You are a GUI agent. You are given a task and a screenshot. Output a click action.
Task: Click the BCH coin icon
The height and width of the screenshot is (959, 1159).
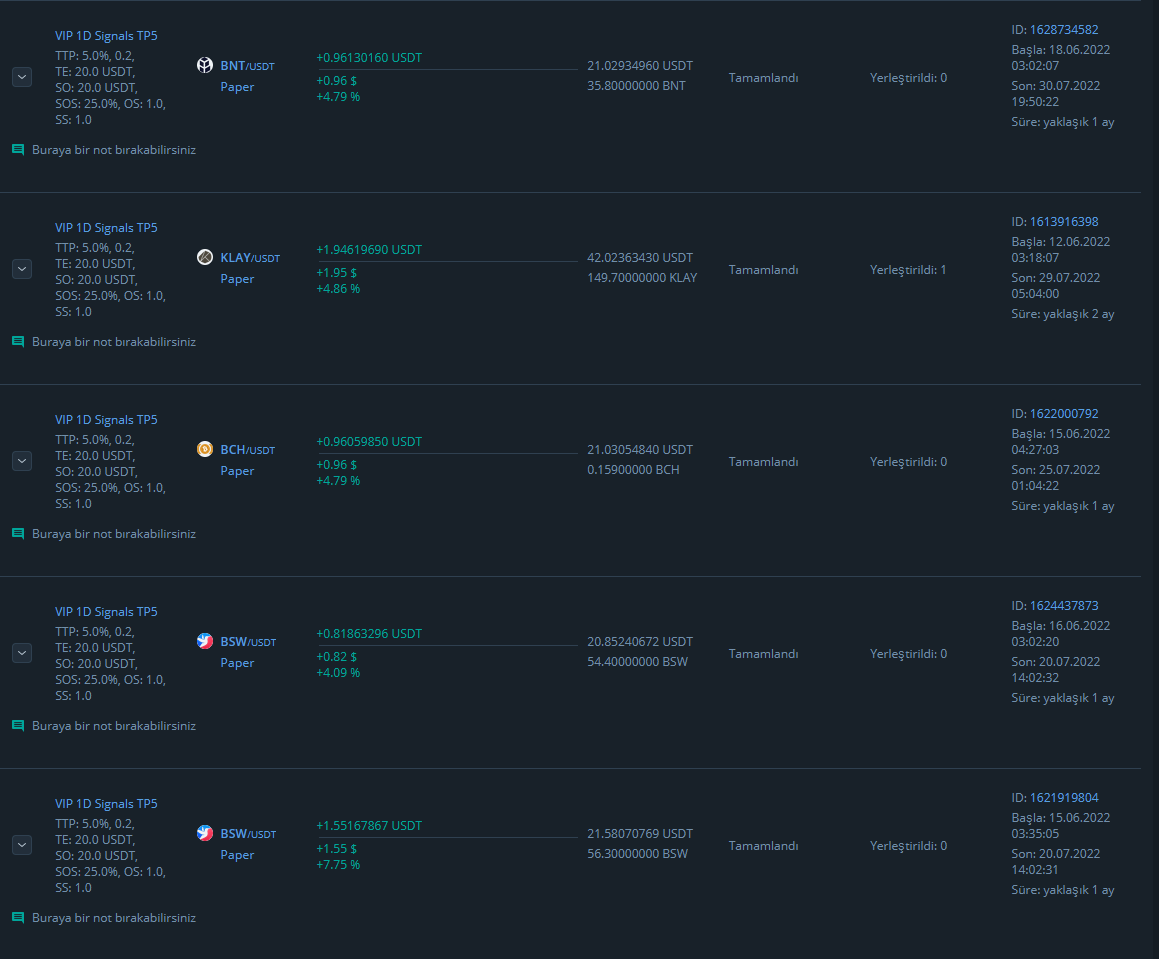click(x=205, y=449)
